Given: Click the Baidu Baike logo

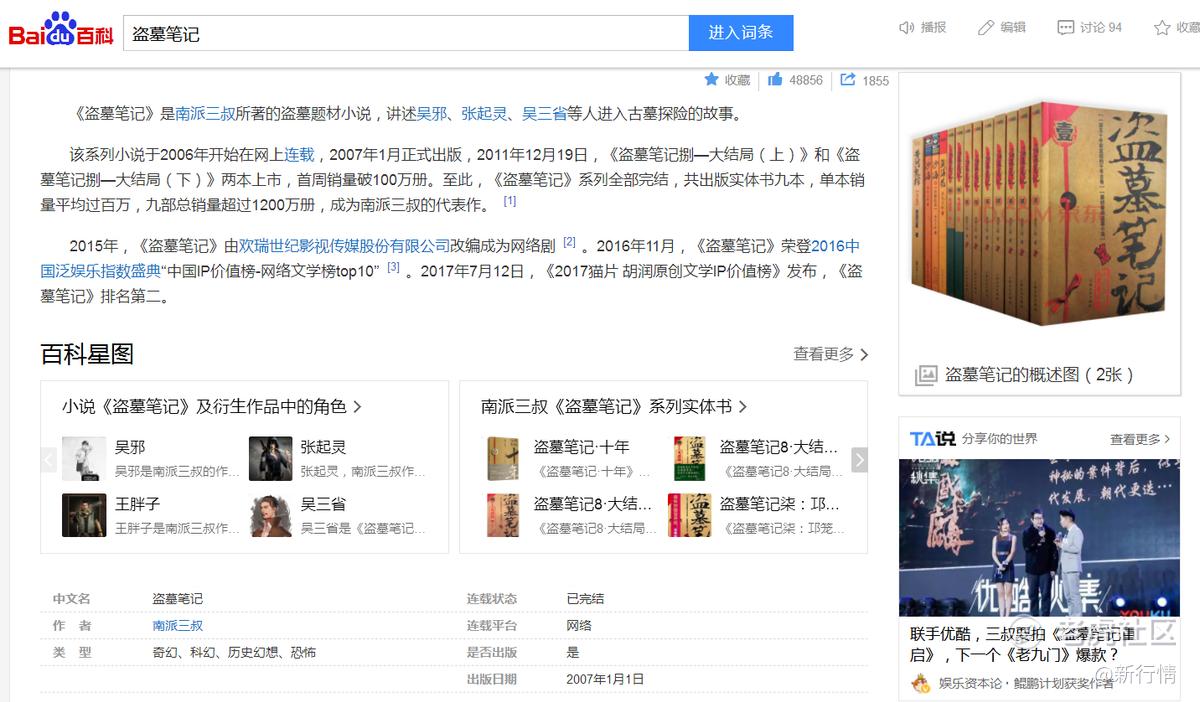Looking at the screenshot, I should click(61, 31).
